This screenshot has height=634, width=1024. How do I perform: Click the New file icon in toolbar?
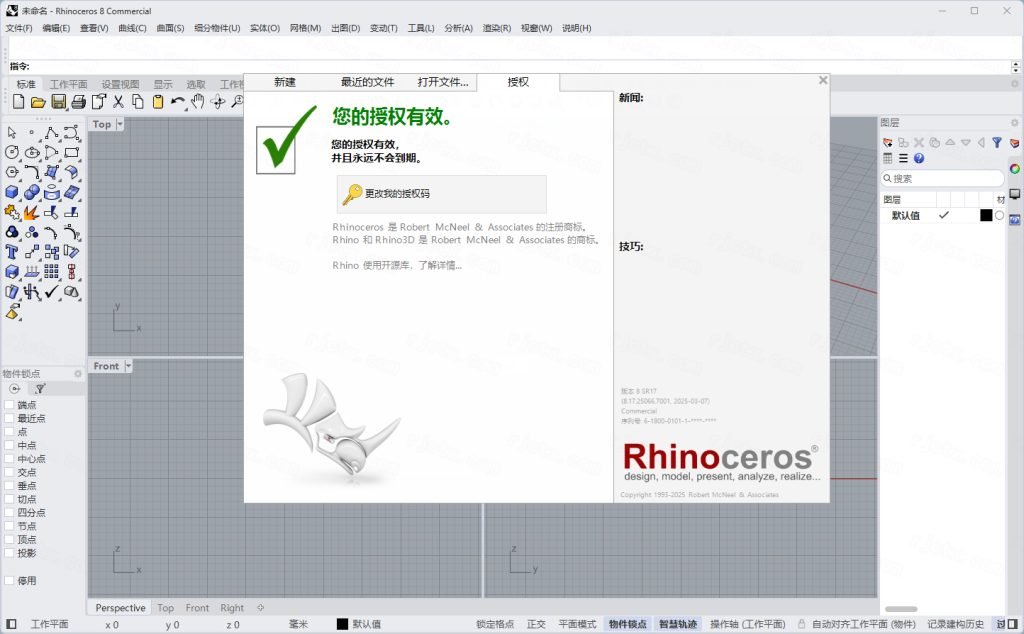coord(18,101)
